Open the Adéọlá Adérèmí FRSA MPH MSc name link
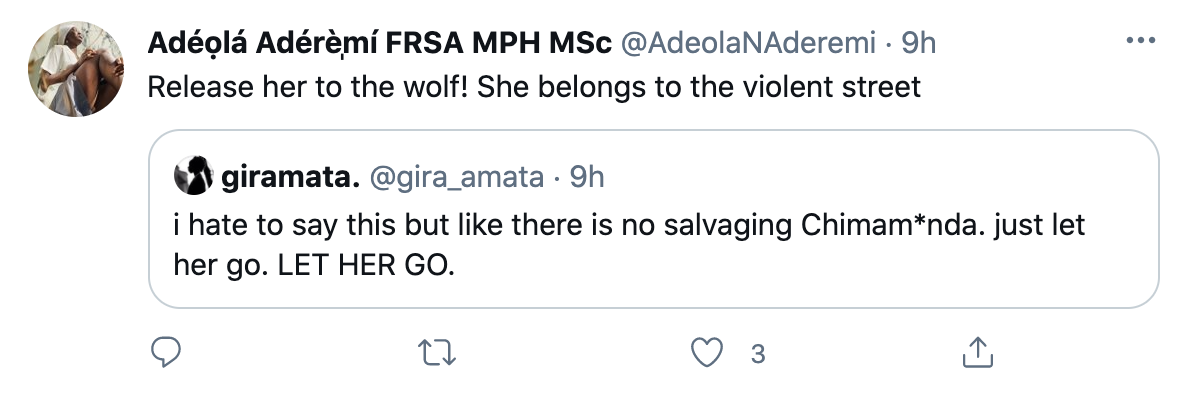 pyautogui.click(x=379, y=43)
